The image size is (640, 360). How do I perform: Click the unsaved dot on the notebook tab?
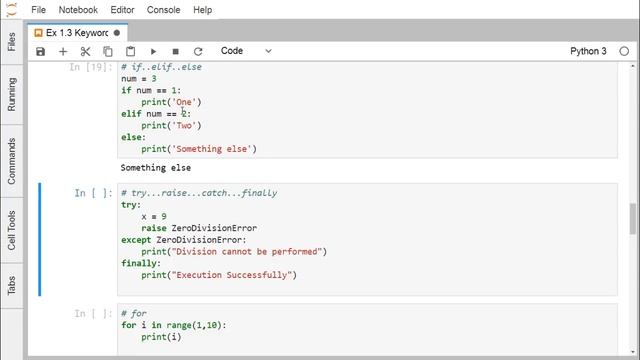pos(117,33)
